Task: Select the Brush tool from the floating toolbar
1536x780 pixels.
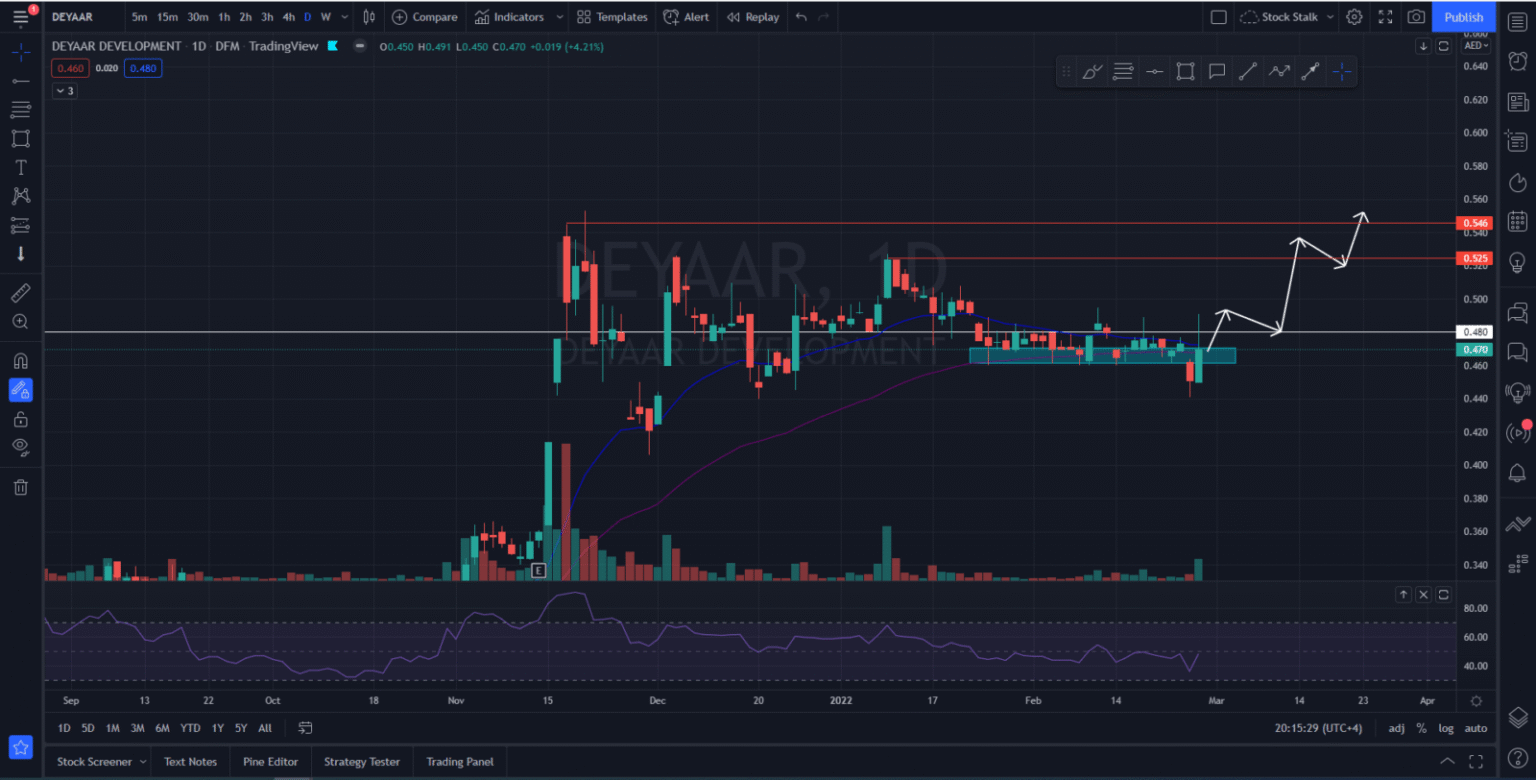Action: point(1092,71)
